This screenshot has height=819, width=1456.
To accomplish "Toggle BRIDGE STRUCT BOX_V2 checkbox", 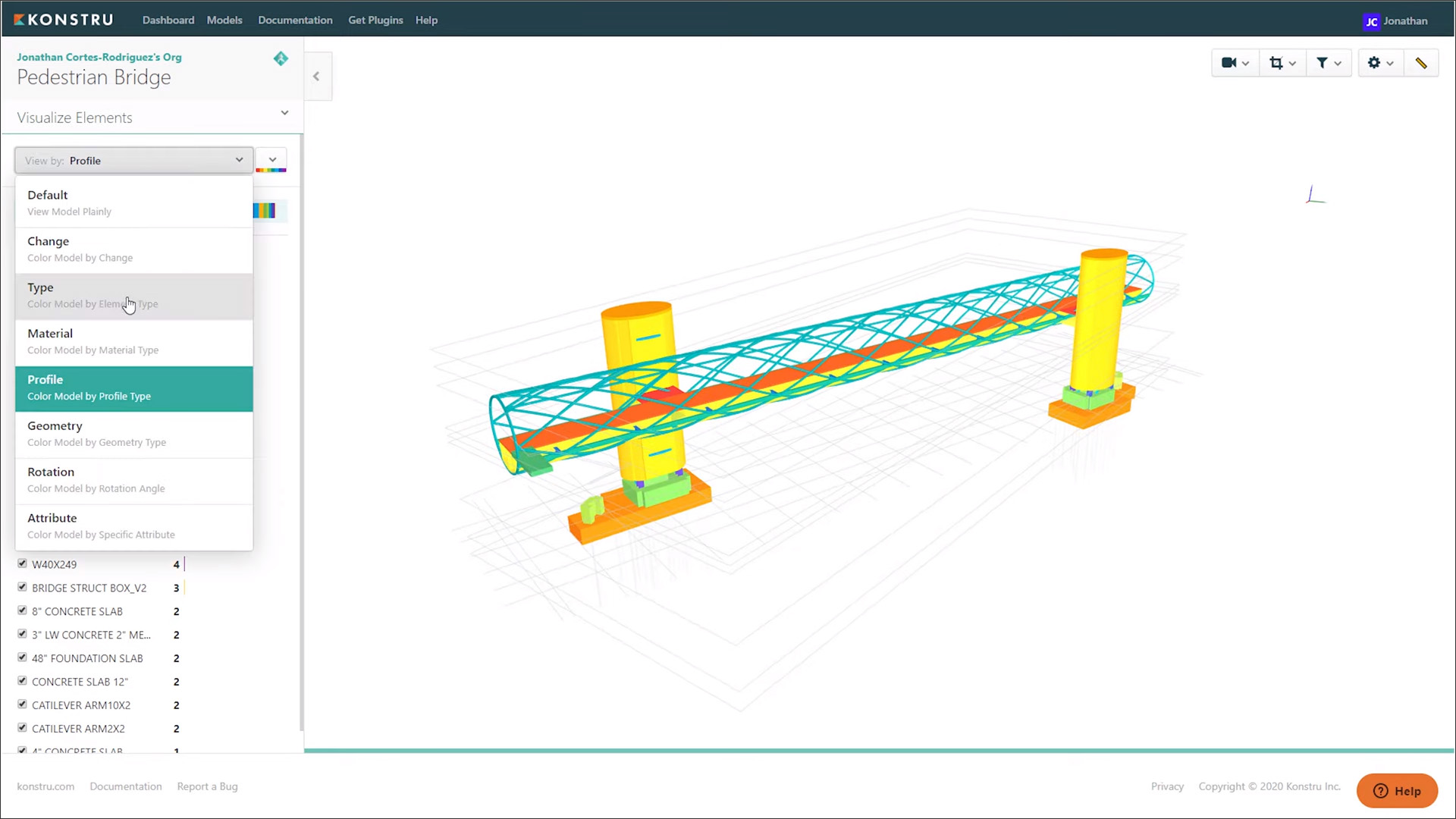I will (x=22, y=587).
